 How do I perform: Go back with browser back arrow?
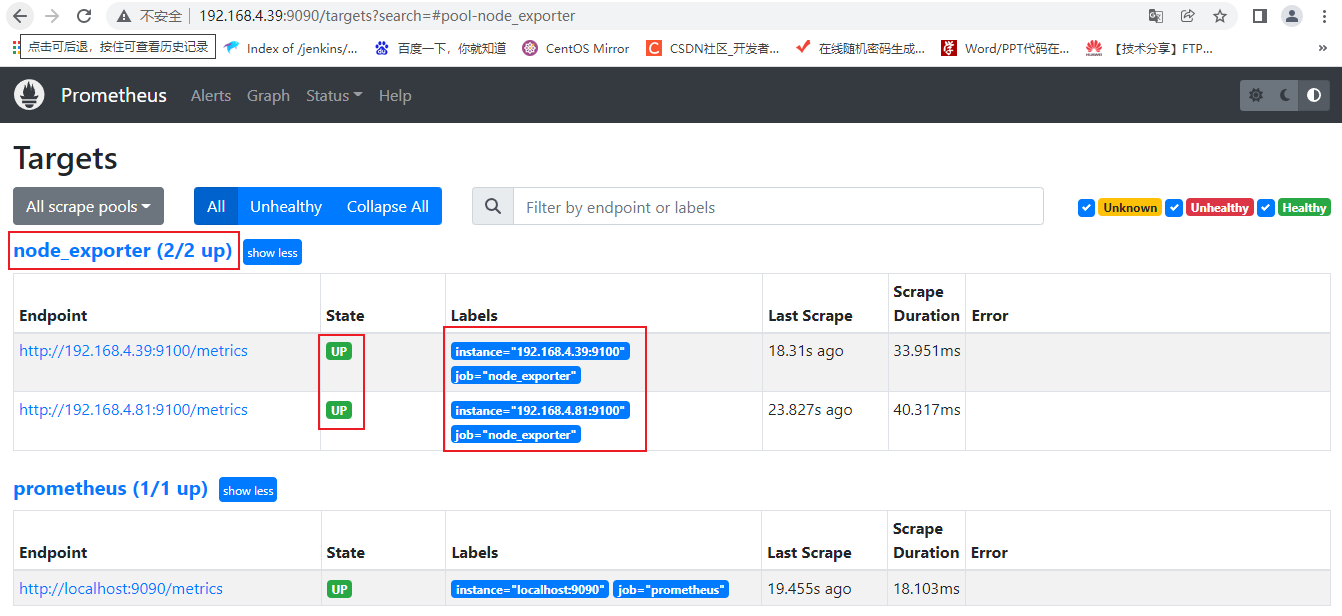(20, 16)
